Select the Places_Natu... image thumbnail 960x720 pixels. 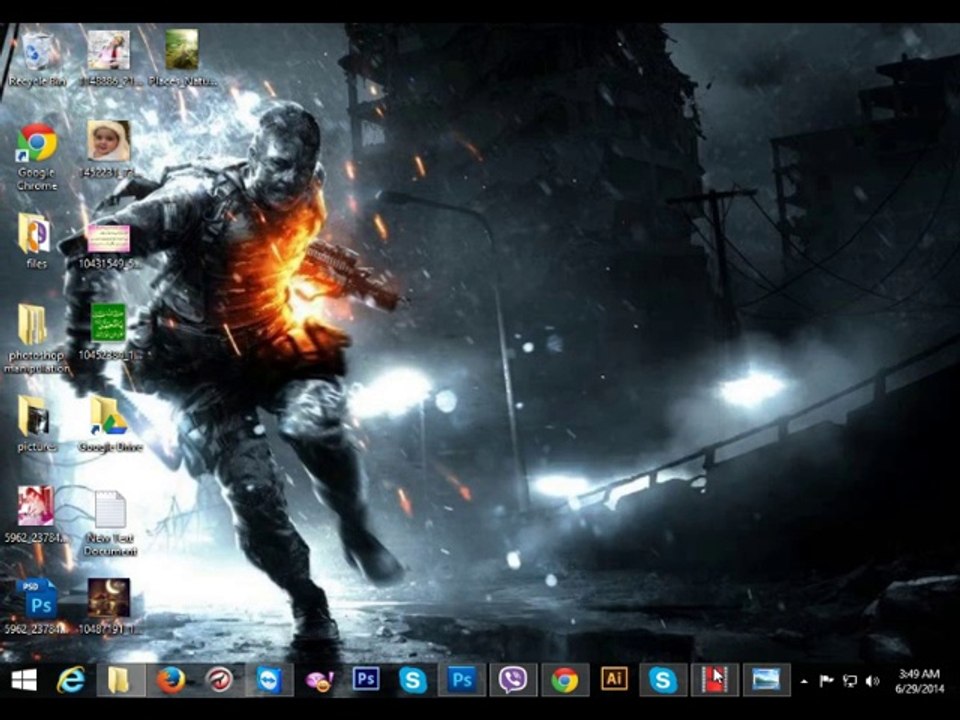(182, 58)
